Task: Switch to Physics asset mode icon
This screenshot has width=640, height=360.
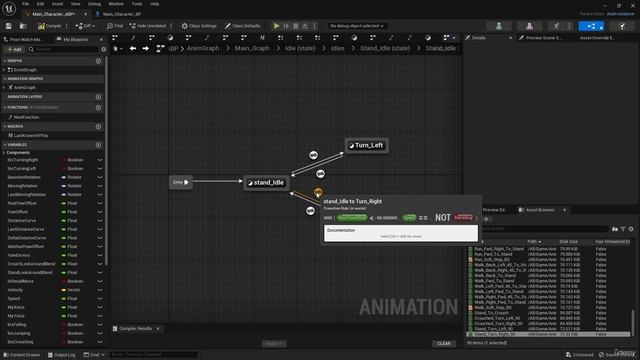Action: tap(622, 26)
